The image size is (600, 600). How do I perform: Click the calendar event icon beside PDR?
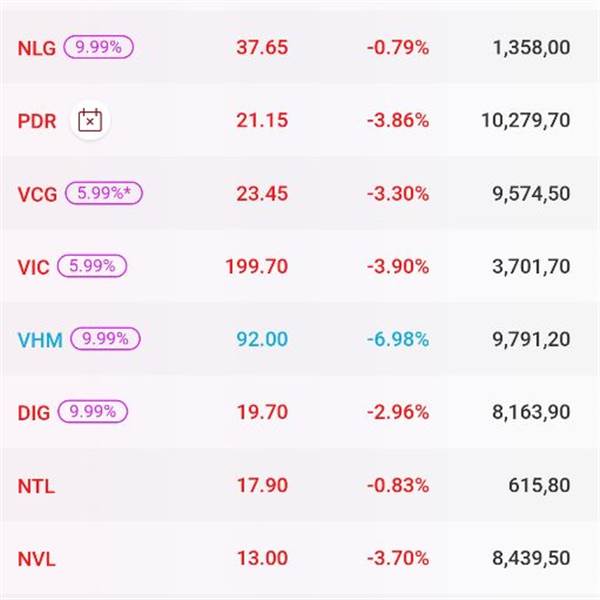(91, 121)
